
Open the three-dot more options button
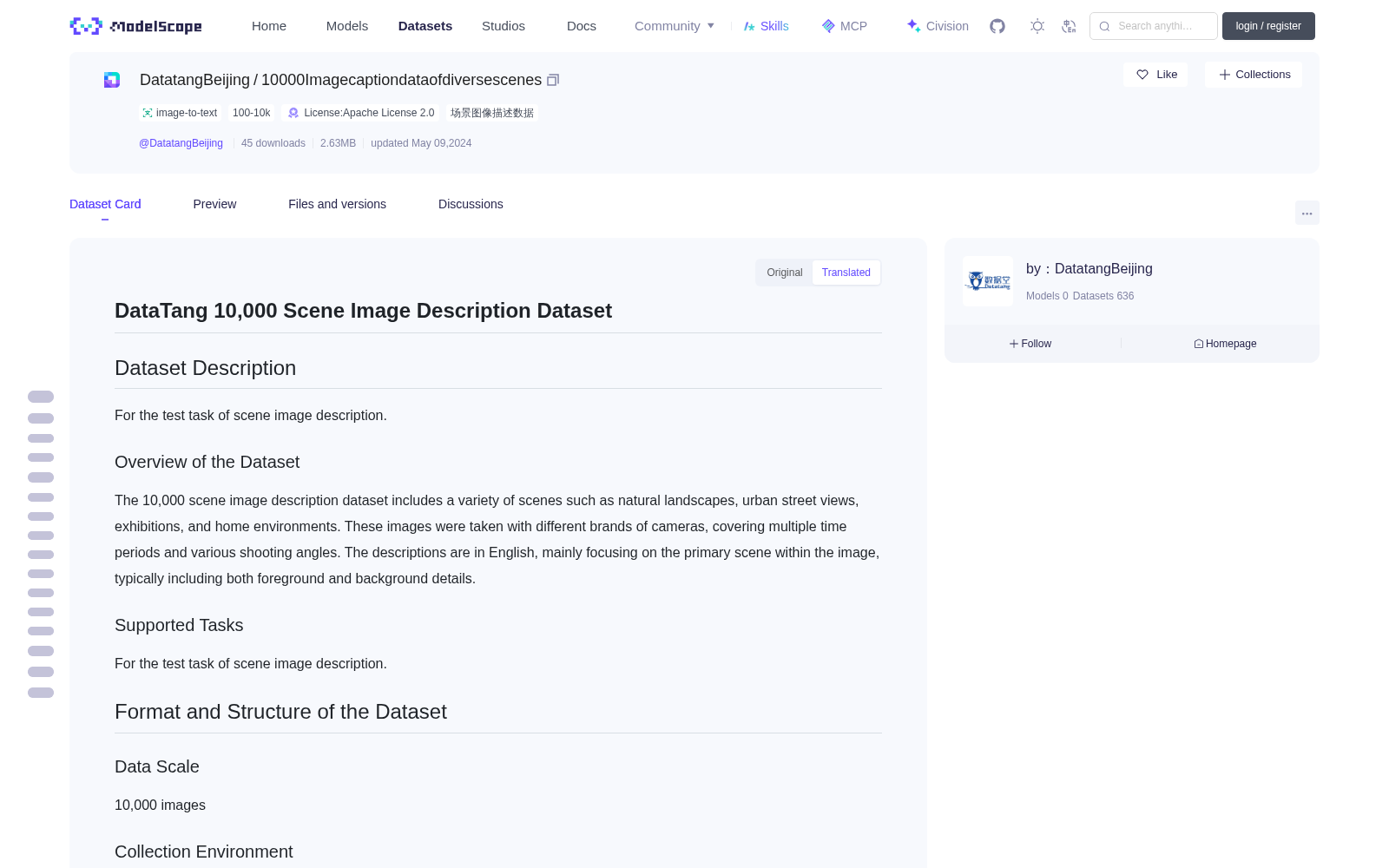click(1307, 213)
